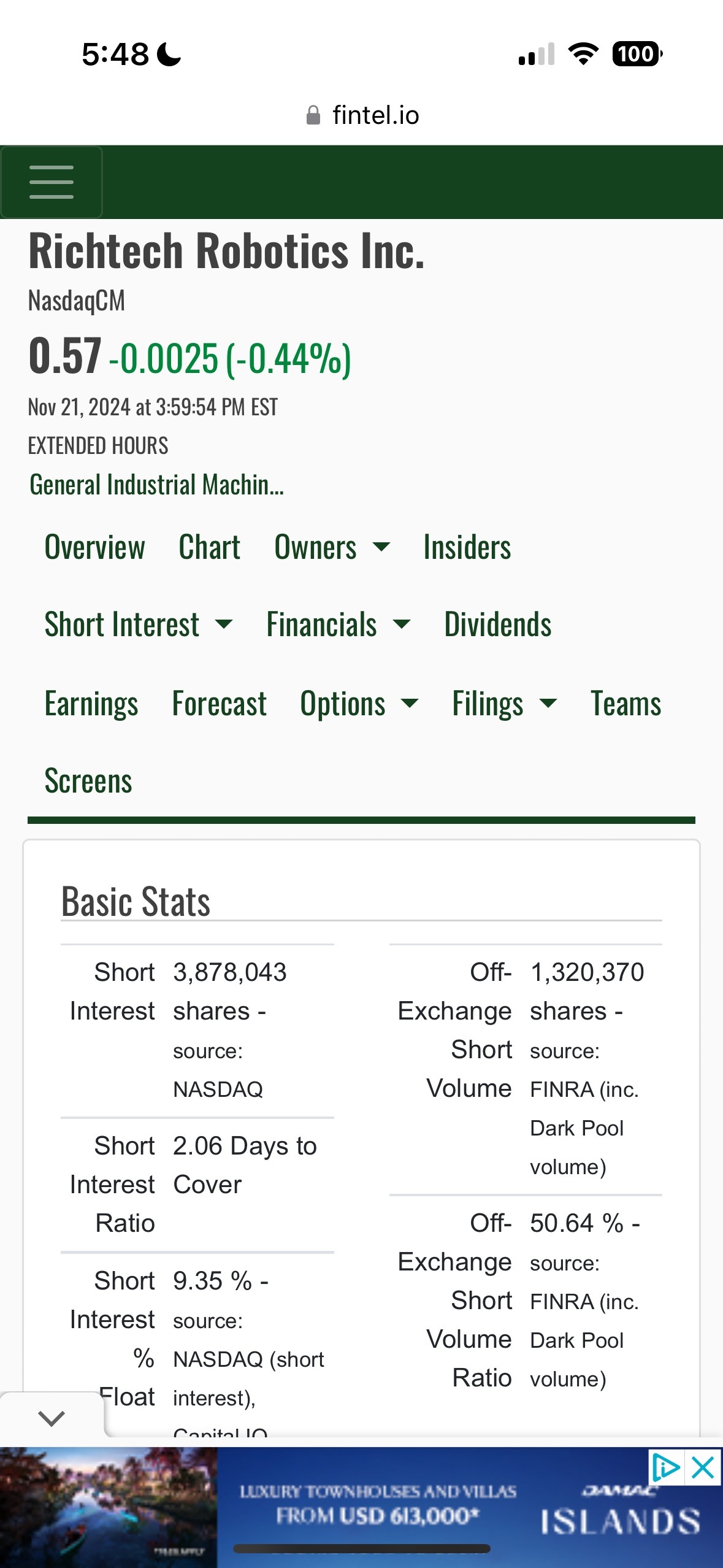Tap the Basic Stats heading
This screenshot has width=723, height=1568.
pos(136,901)
